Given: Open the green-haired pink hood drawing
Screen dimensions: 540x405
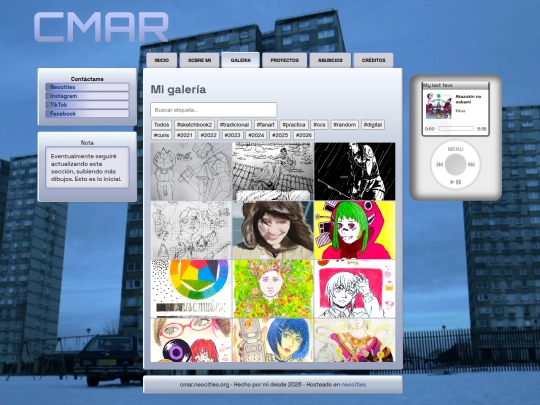Looking at the screenshot, I should pos(354,230).
